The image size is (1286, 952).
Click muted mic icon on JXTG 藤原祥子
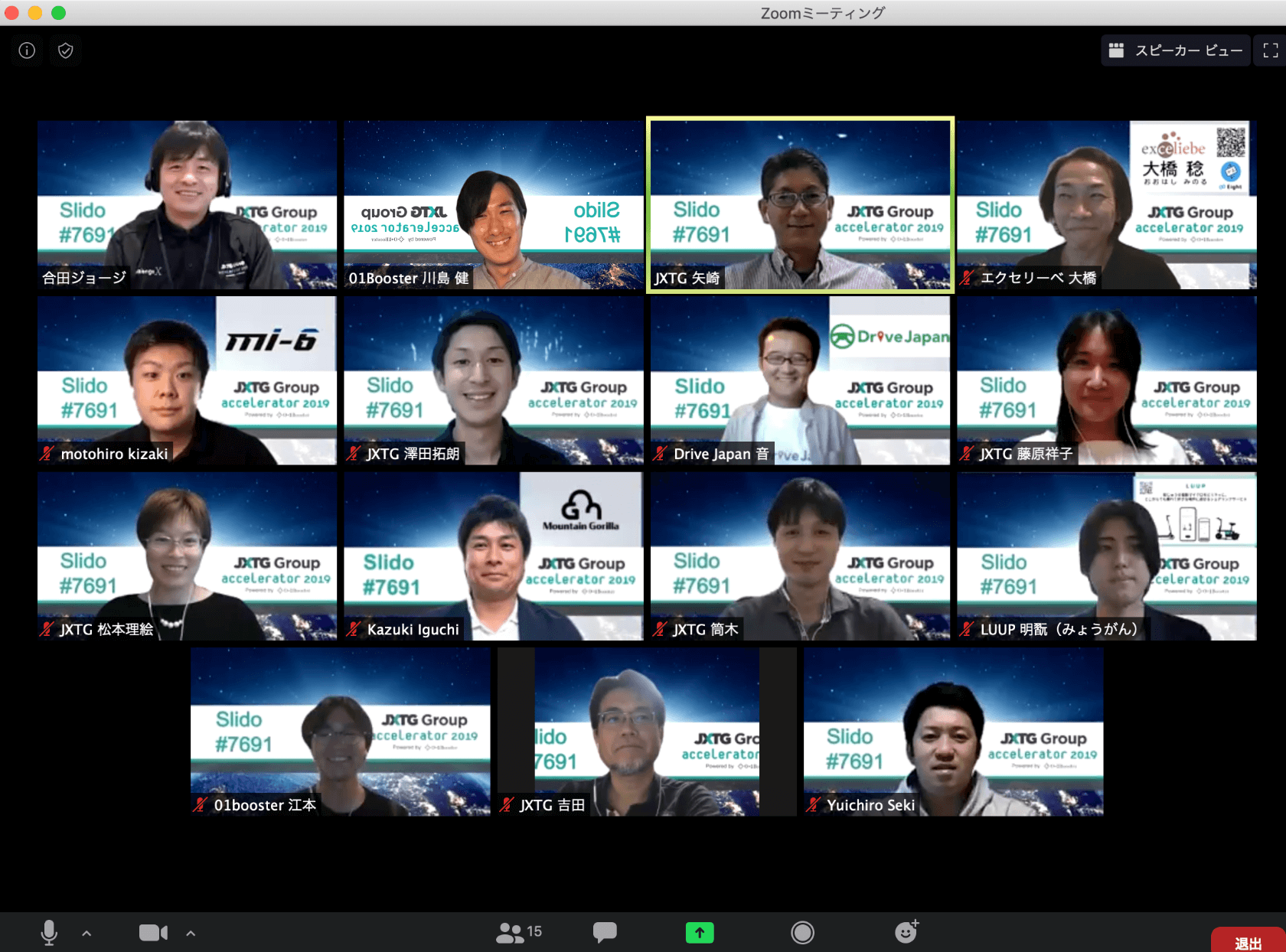pyautogui.click(x=968, y=454)
